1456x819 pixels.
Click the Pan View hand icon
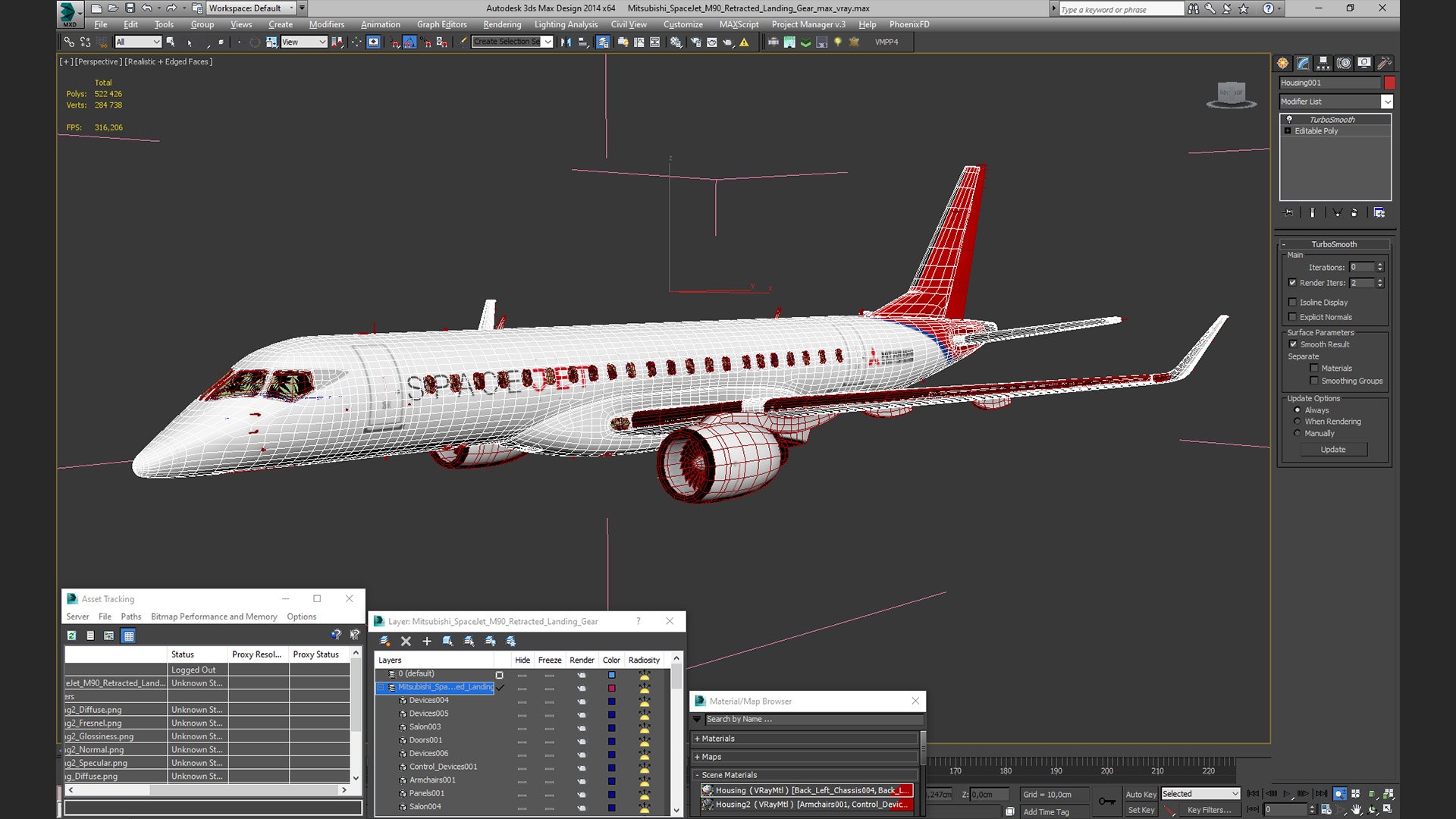1357,810
